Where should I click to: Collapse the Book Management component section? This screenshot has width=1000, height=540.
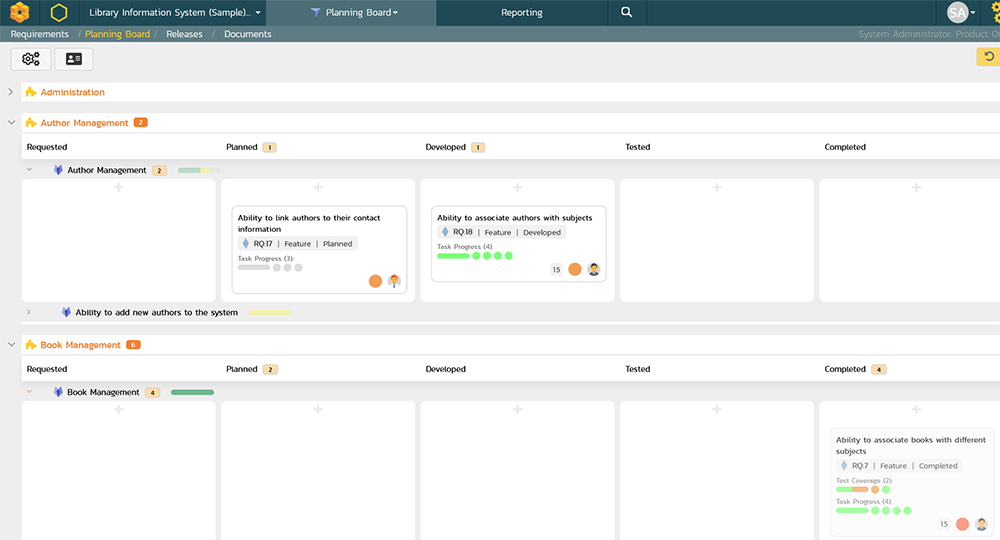point(11,345)
